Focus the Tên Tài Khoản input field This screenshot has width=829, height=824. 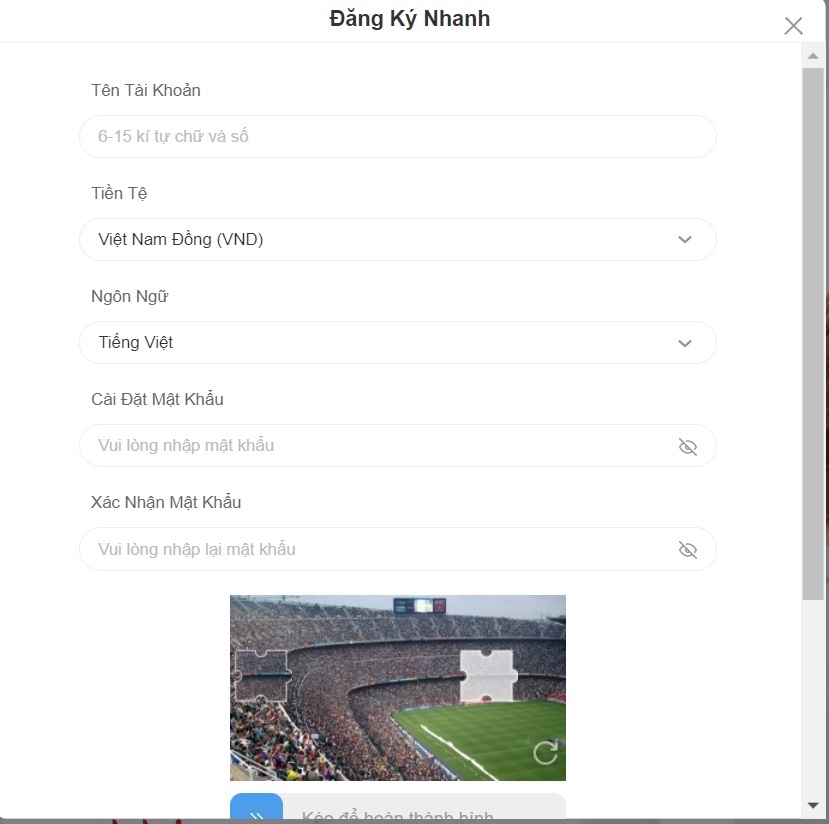(398, 136)
